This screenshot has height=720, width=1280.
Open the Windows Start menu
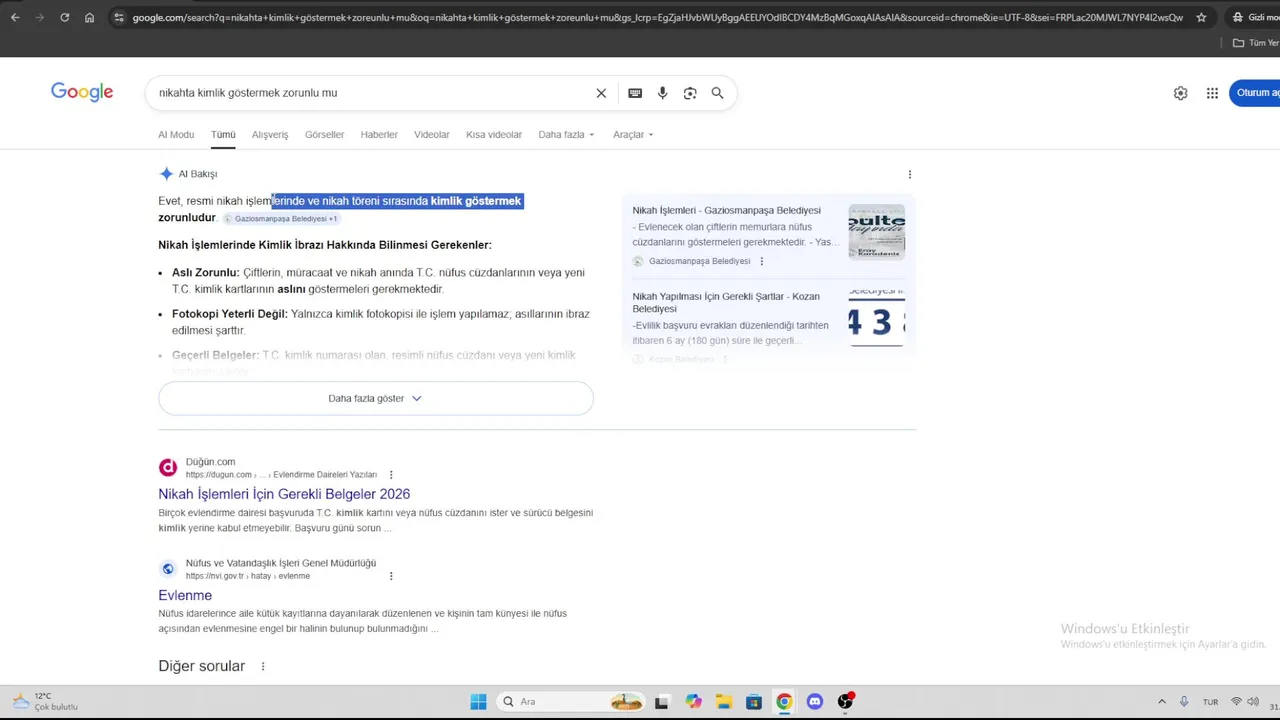pos(478,702)
